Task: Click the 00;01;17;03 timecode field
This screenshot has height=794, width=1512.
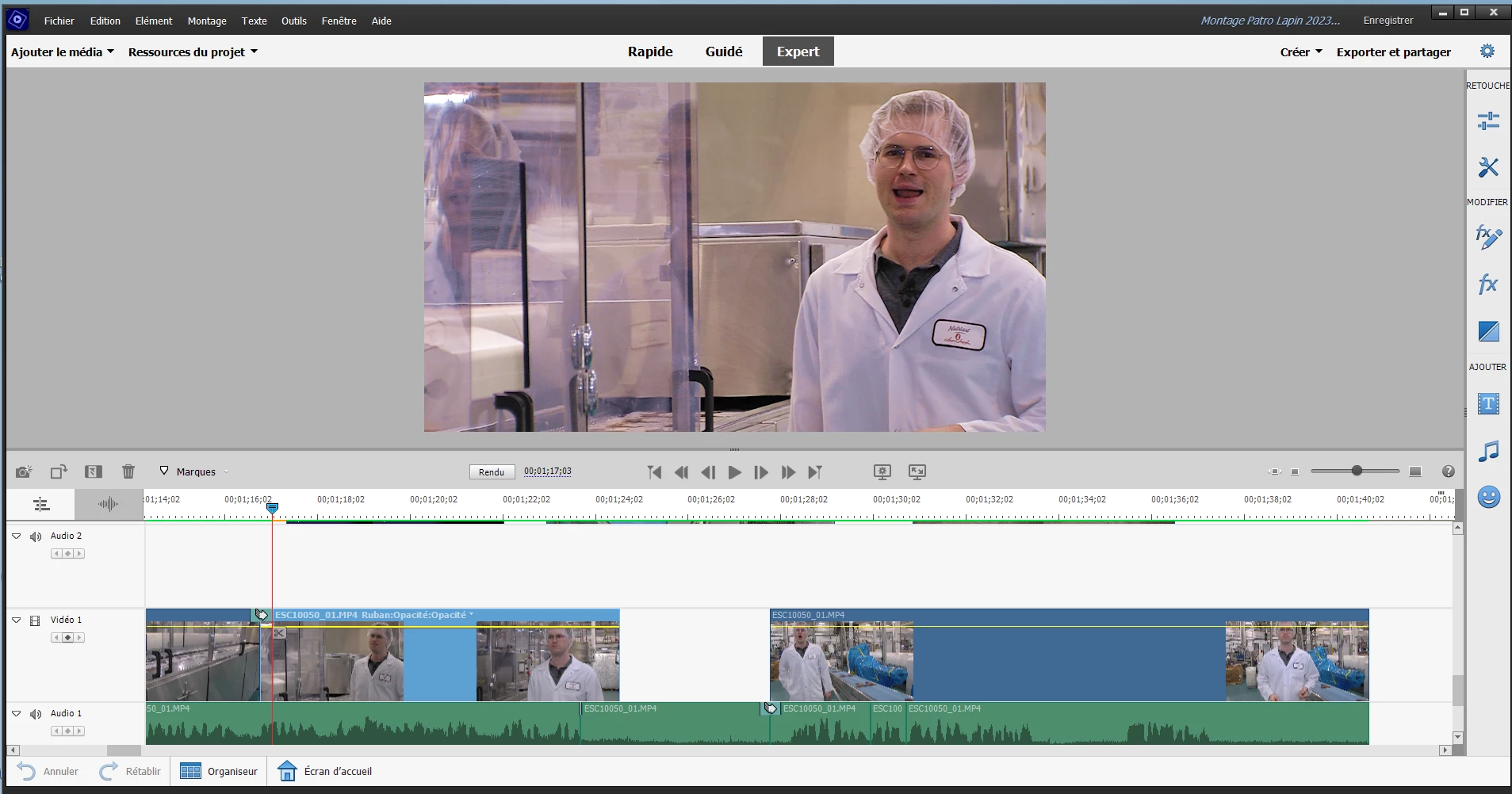Action: click(548, 471)
